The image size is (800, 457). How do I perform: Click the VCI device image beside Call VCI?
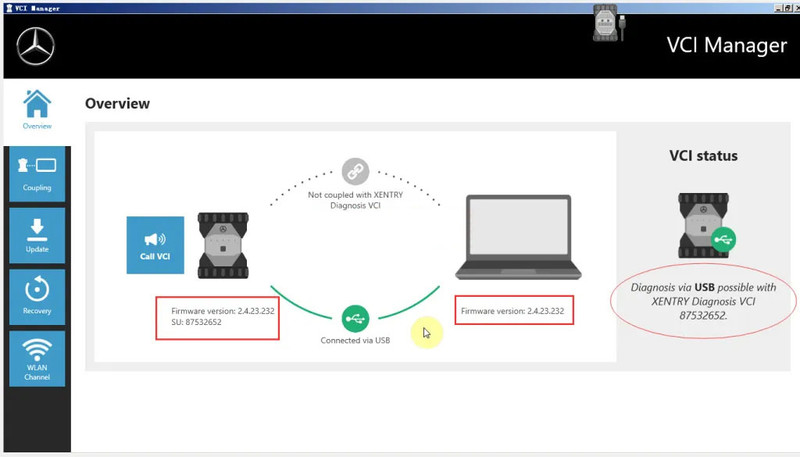(x=223, y=245)
